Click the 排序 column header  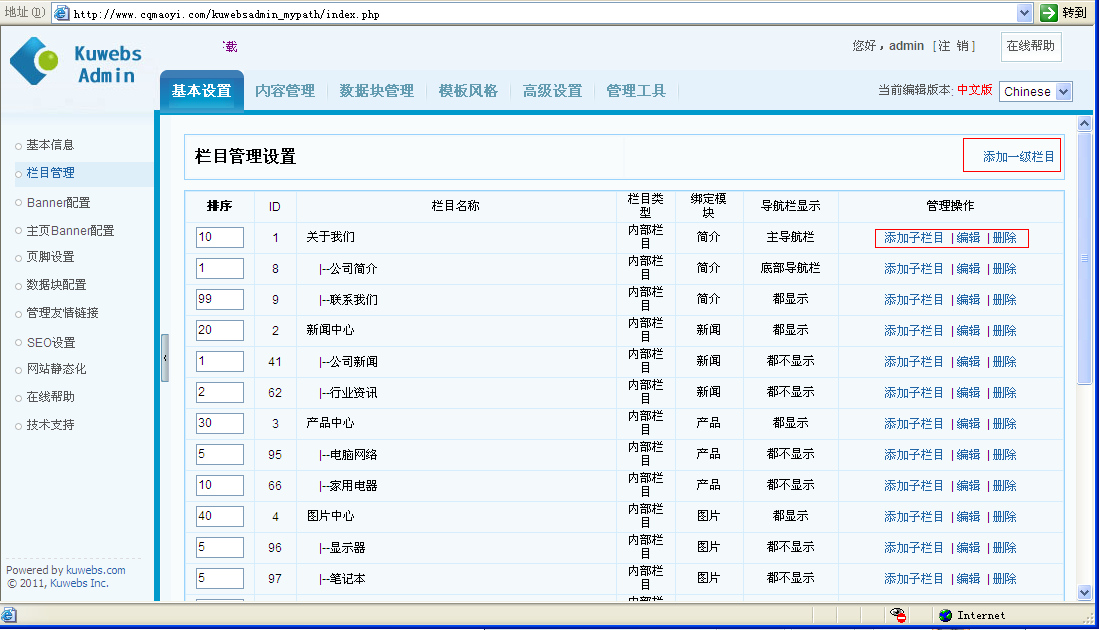(x=219, y=206)
